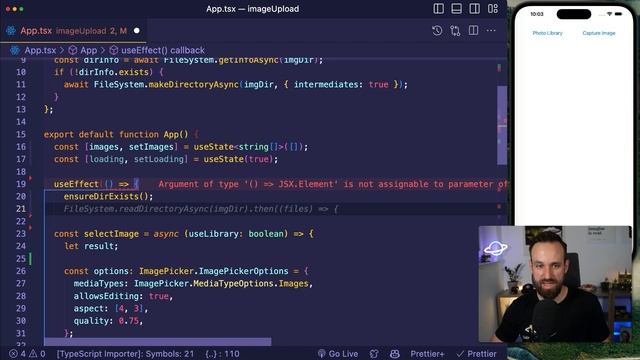Click quality value 0.75 on line 30
The height and width of the screenshot is (360, 640).
[x=129, y=321]
